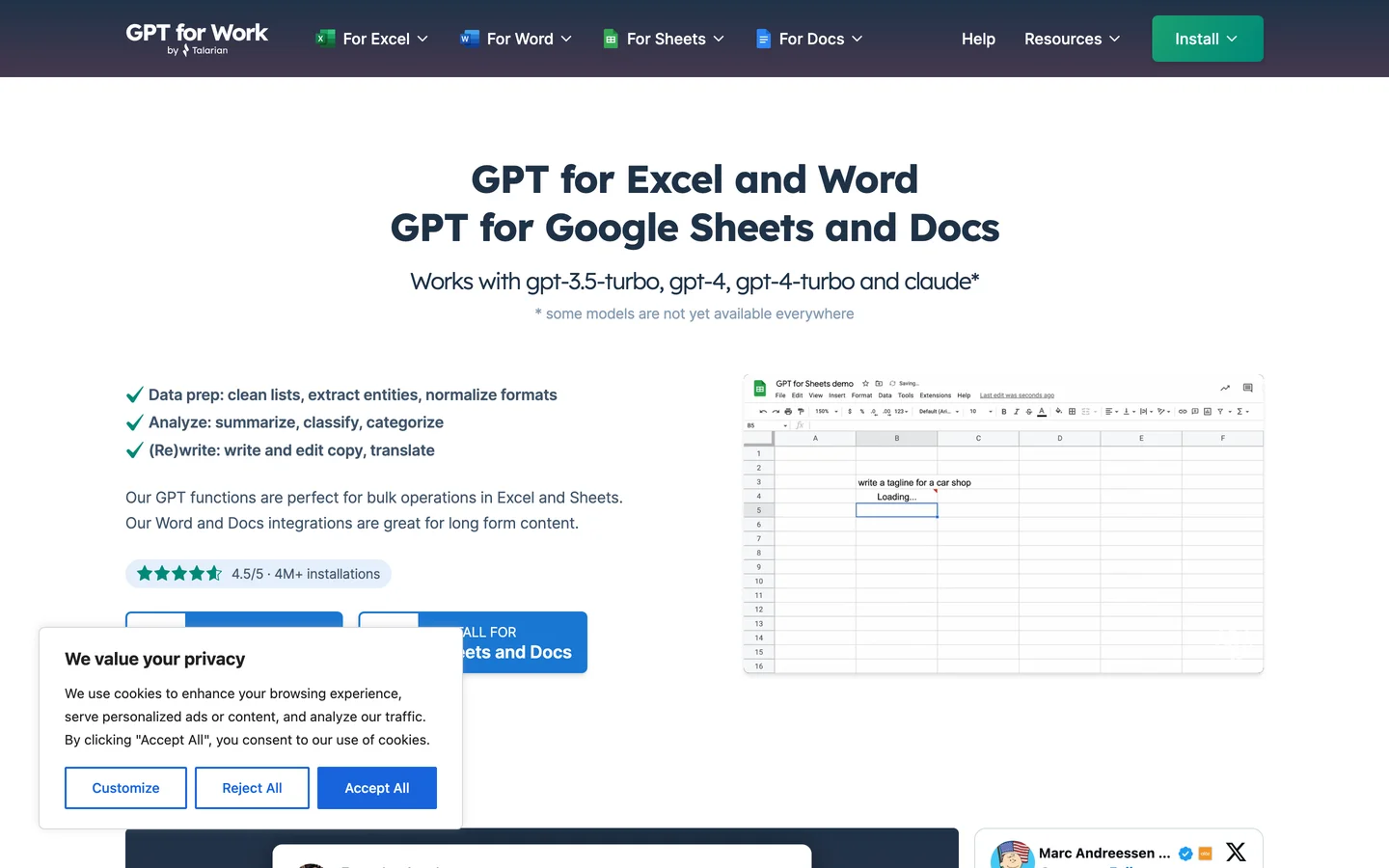The image size is (1389, 868).
Task: Click the 'Loading...' cell in the demo
Action: [x=896, y=497]
